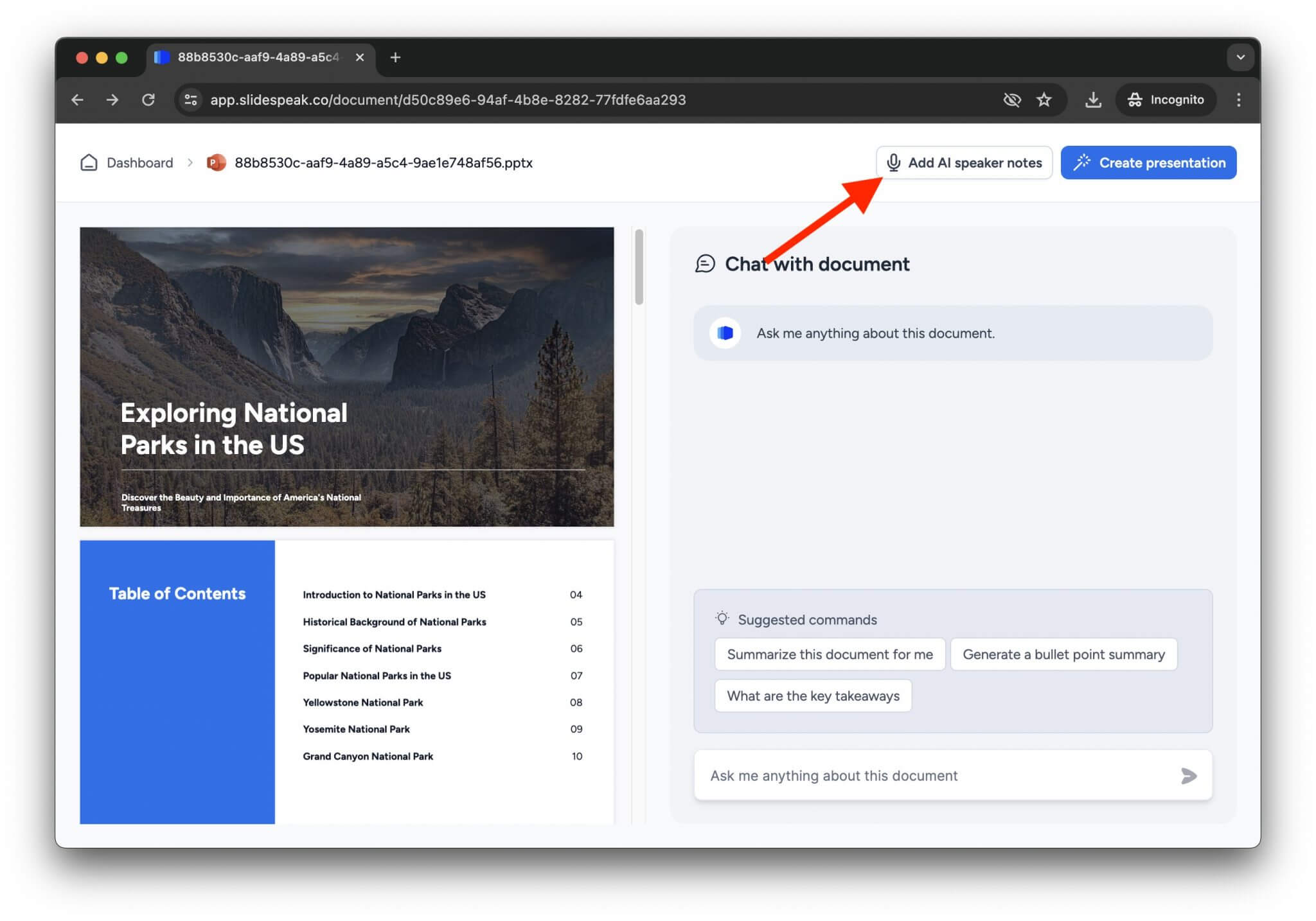Open the Chrome three-dot menu
This screenshot has width=1316, height=921.
(1240, 100)
